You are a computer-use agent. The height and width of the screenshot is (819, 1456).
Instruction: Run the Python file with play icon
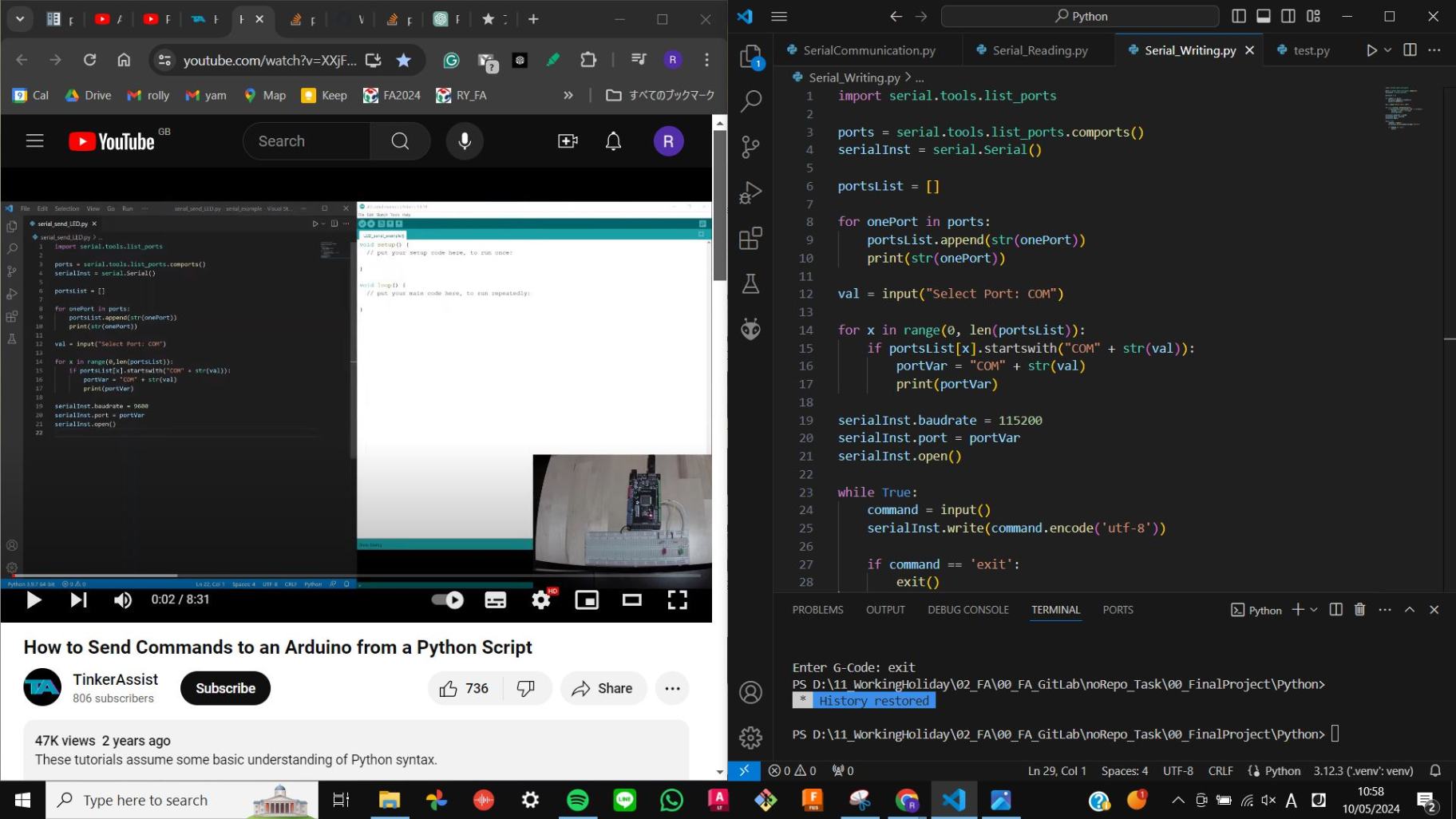pyautogui.click(x=1371, y=50)
